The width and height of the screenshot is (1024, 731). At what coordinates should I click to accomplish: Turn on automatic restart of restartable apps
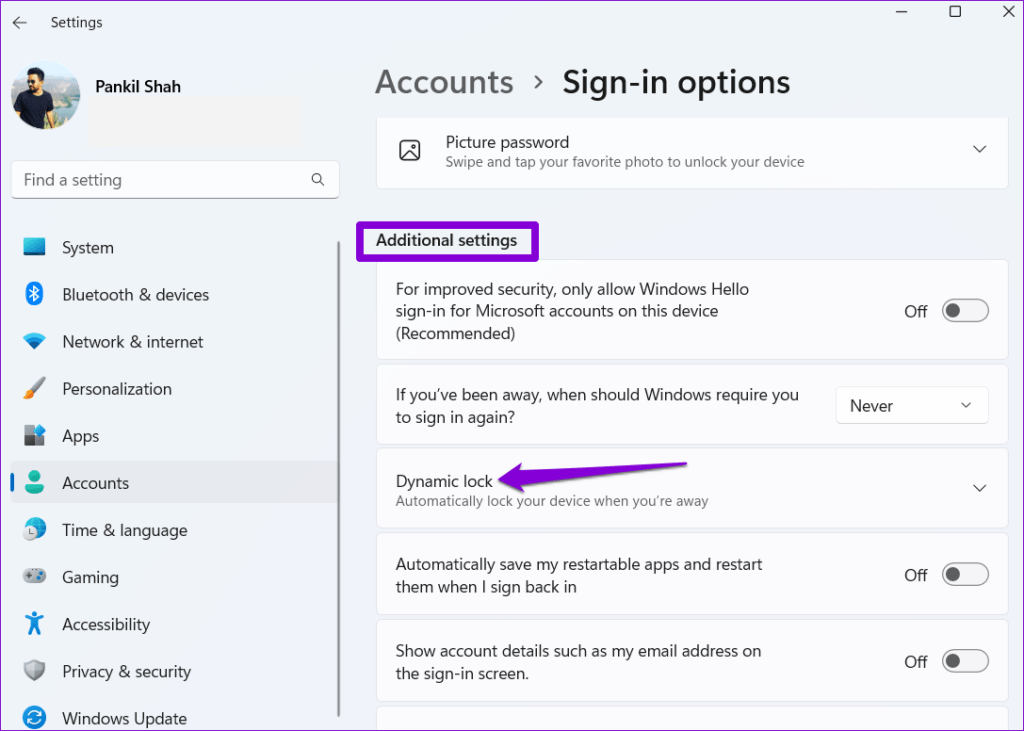point(964,574)
